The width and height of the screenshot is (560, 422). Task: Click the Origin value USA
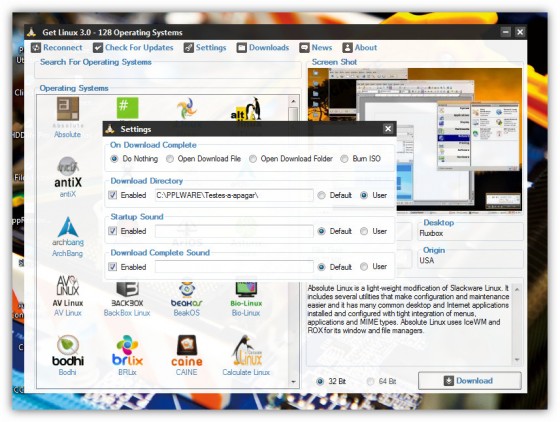(x=427, y=261)
